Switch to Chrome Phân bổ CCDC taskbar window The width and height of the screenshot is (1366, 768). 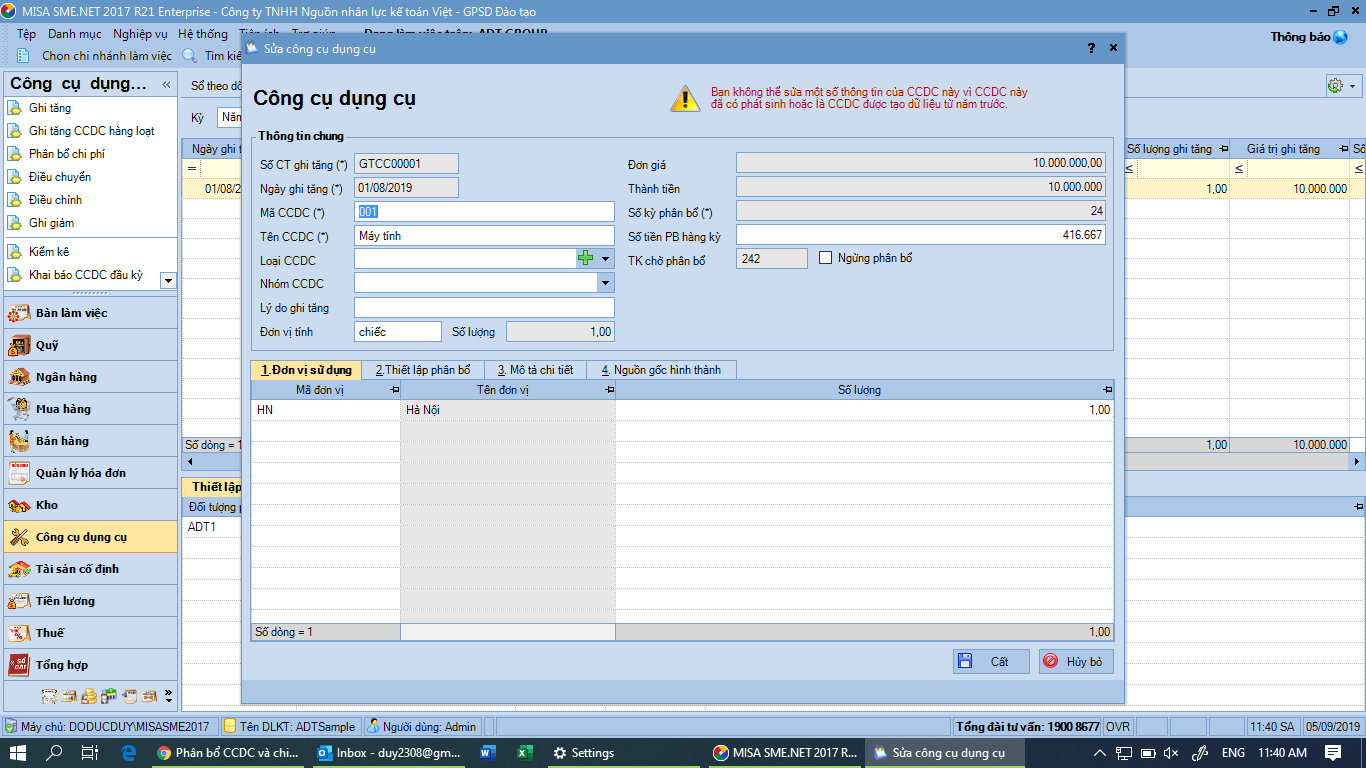click(x=229, y=753)
